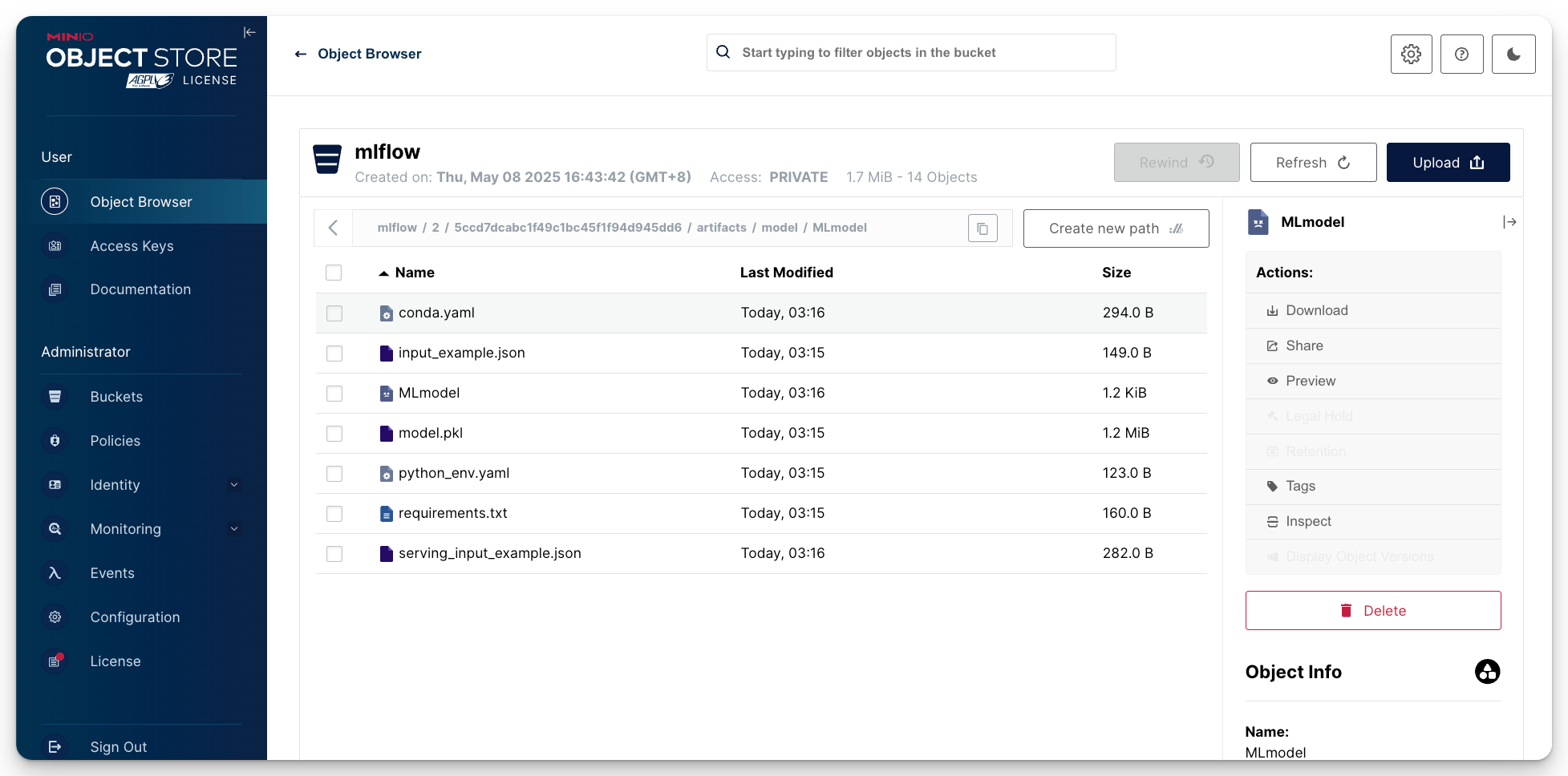
Task: Sort by Name column arrow
Action: [384, 273]
